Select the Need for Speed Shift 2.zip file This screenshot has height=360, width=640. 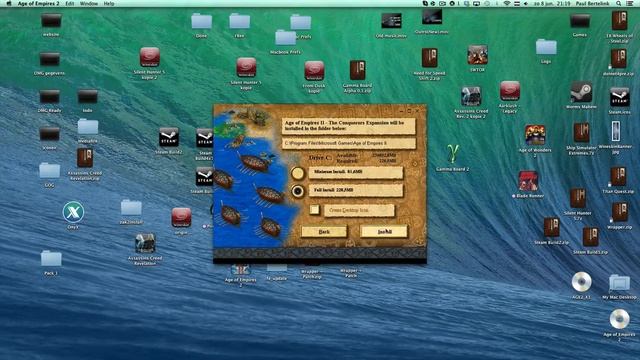click(429, 58)
